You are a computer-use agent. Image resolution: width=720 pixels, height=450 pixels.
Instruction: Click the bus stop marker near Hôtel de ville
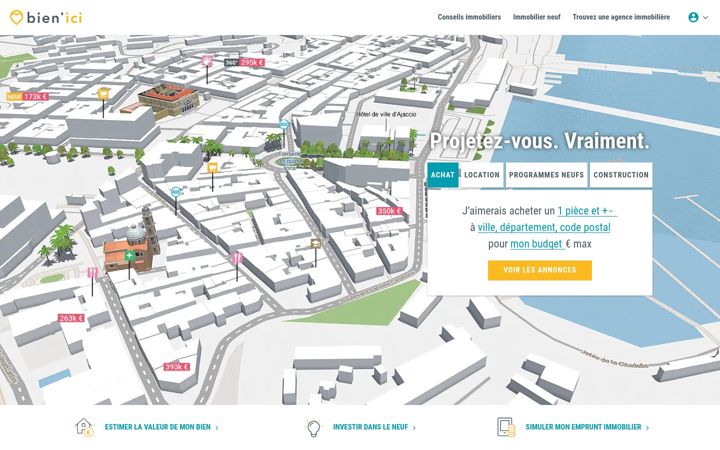[x=284, y=124]
